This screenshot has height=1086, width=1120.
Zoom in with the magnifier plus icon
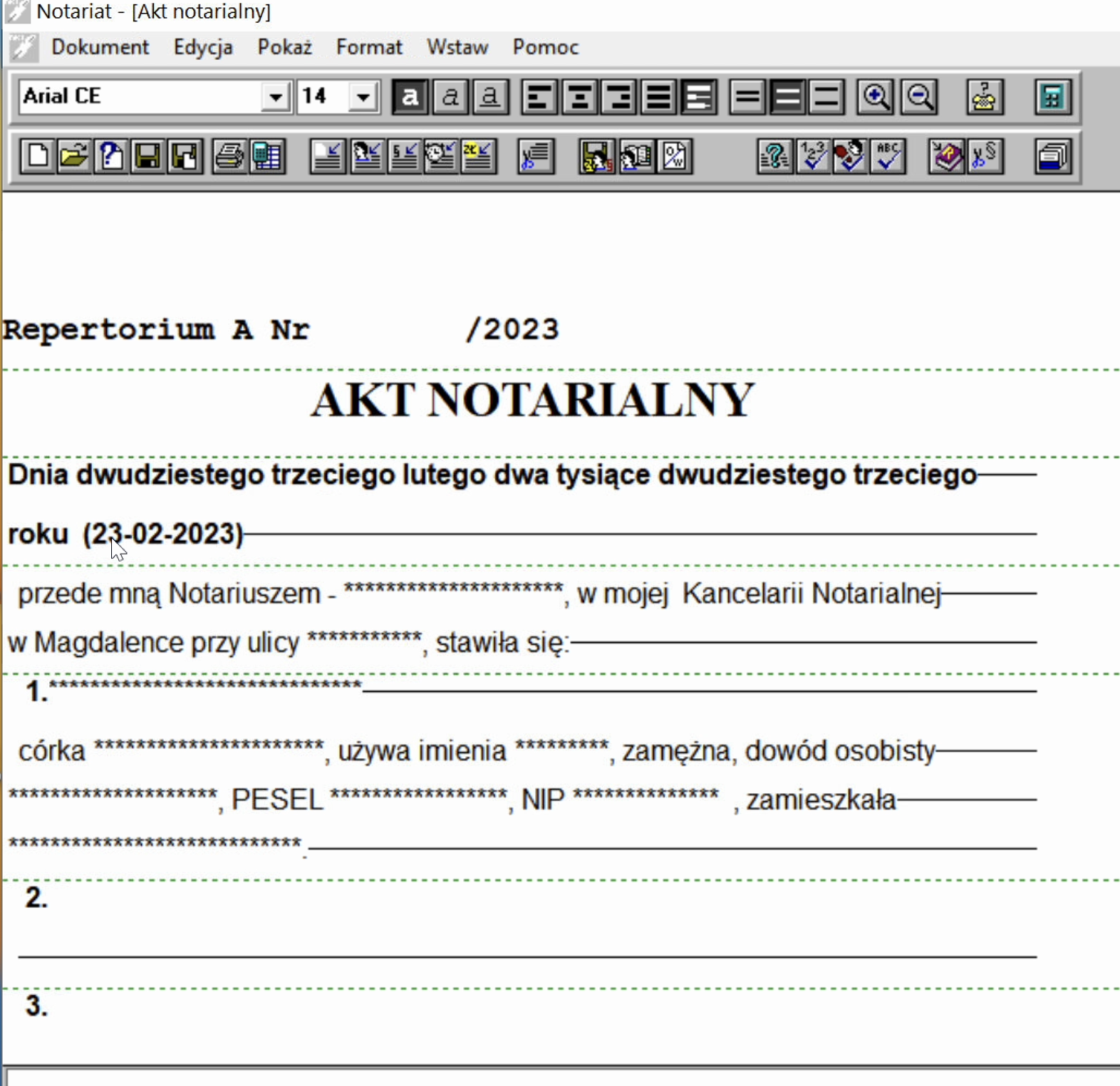tap(876, 97)
